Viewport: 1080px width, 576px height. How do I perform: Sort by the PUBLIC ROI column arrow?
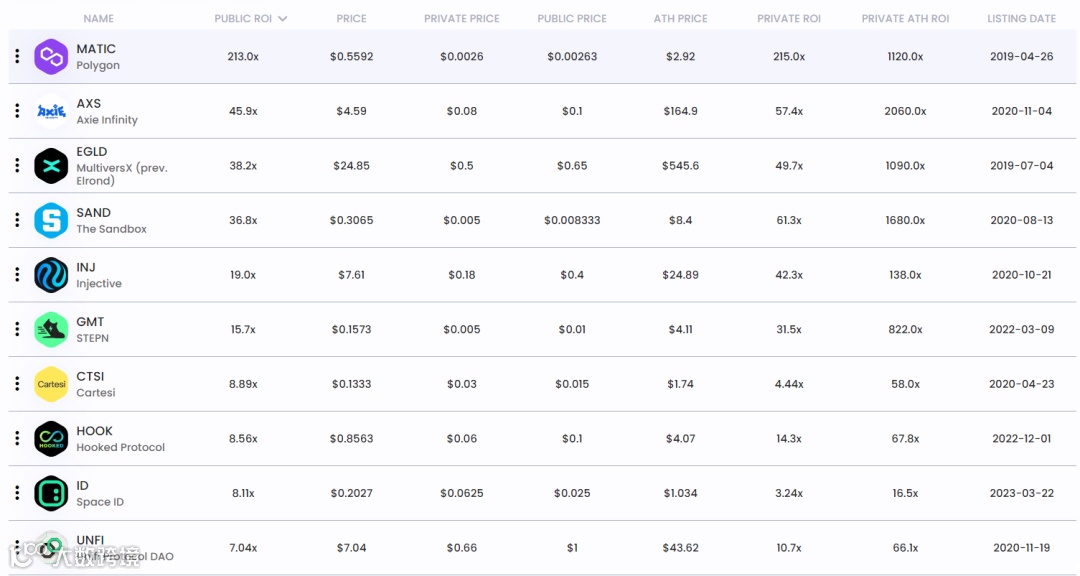coord(282,18)
